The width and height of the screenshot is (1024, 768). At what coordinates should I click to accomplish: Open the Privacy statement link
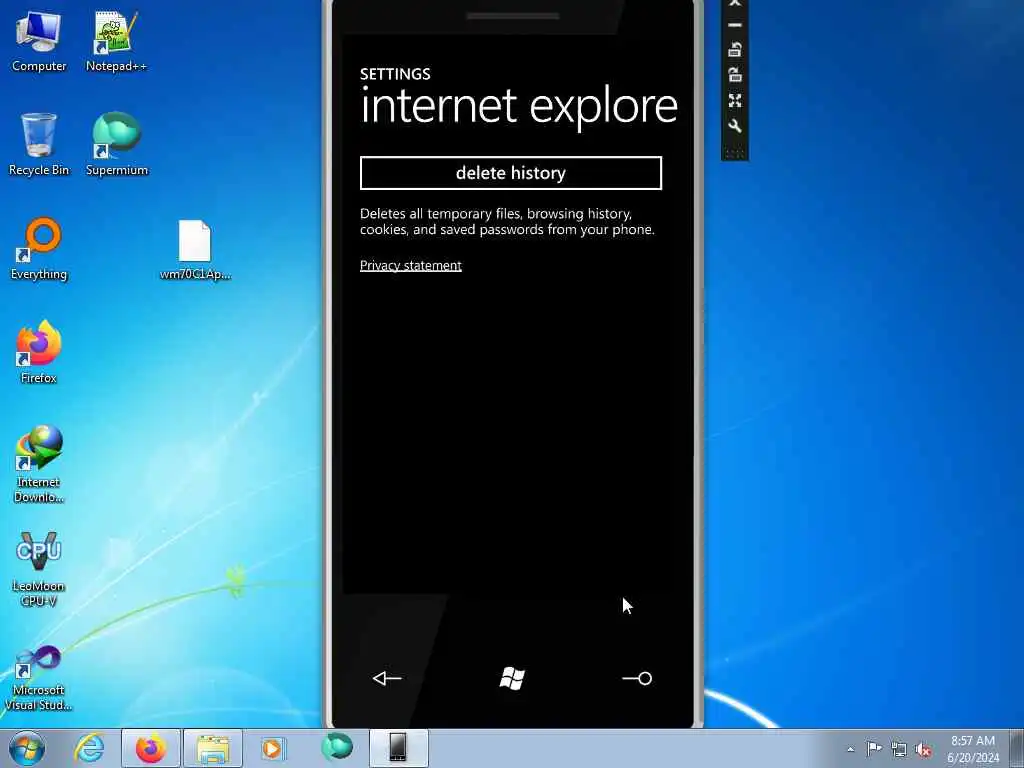click(x=411, y=265)
